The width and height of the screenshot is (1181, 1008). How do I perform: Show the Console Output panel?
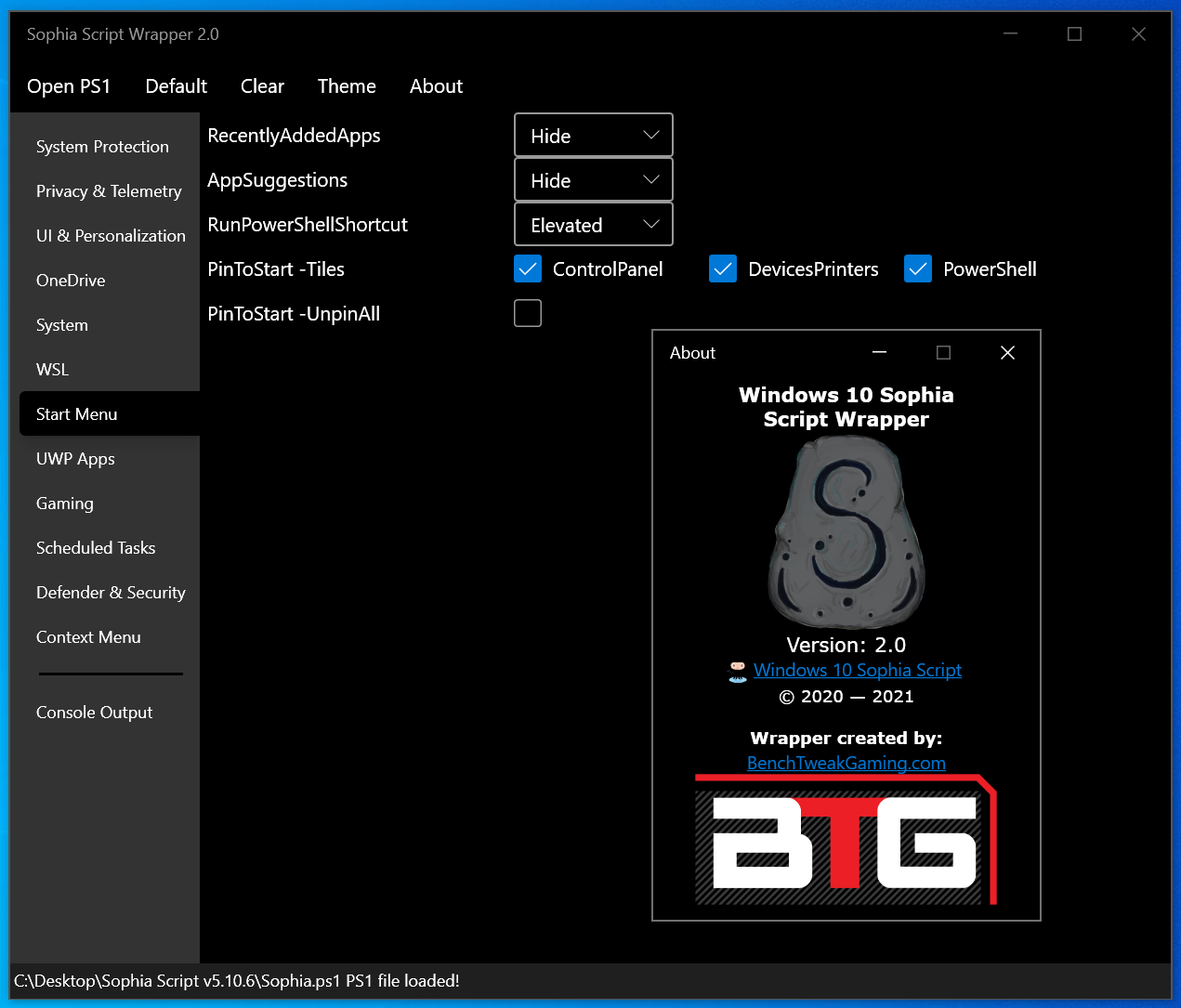click(110, 713)
